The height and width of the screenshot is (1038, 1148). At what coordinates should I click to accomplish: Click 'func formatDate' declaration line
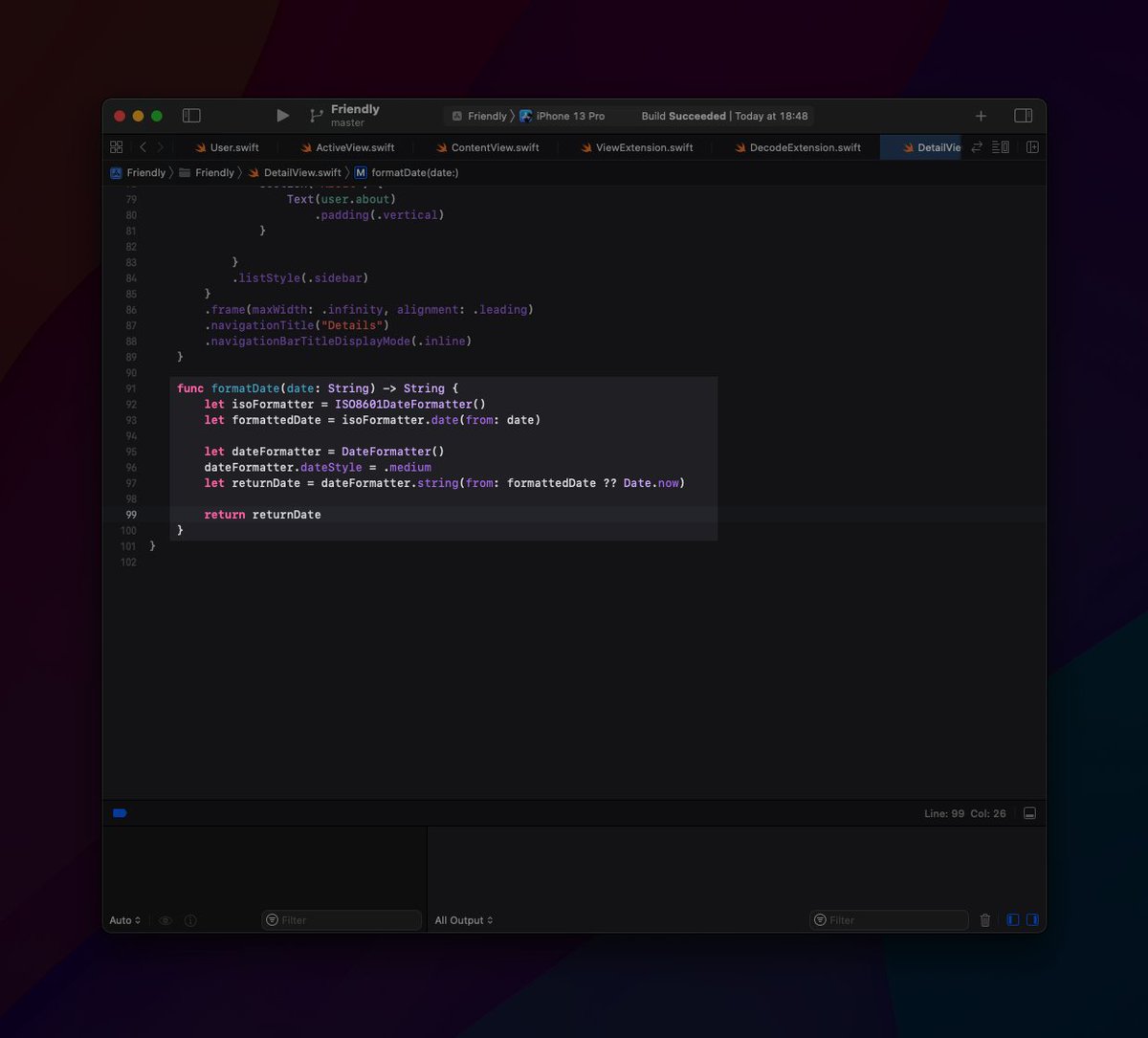[318, 388]
